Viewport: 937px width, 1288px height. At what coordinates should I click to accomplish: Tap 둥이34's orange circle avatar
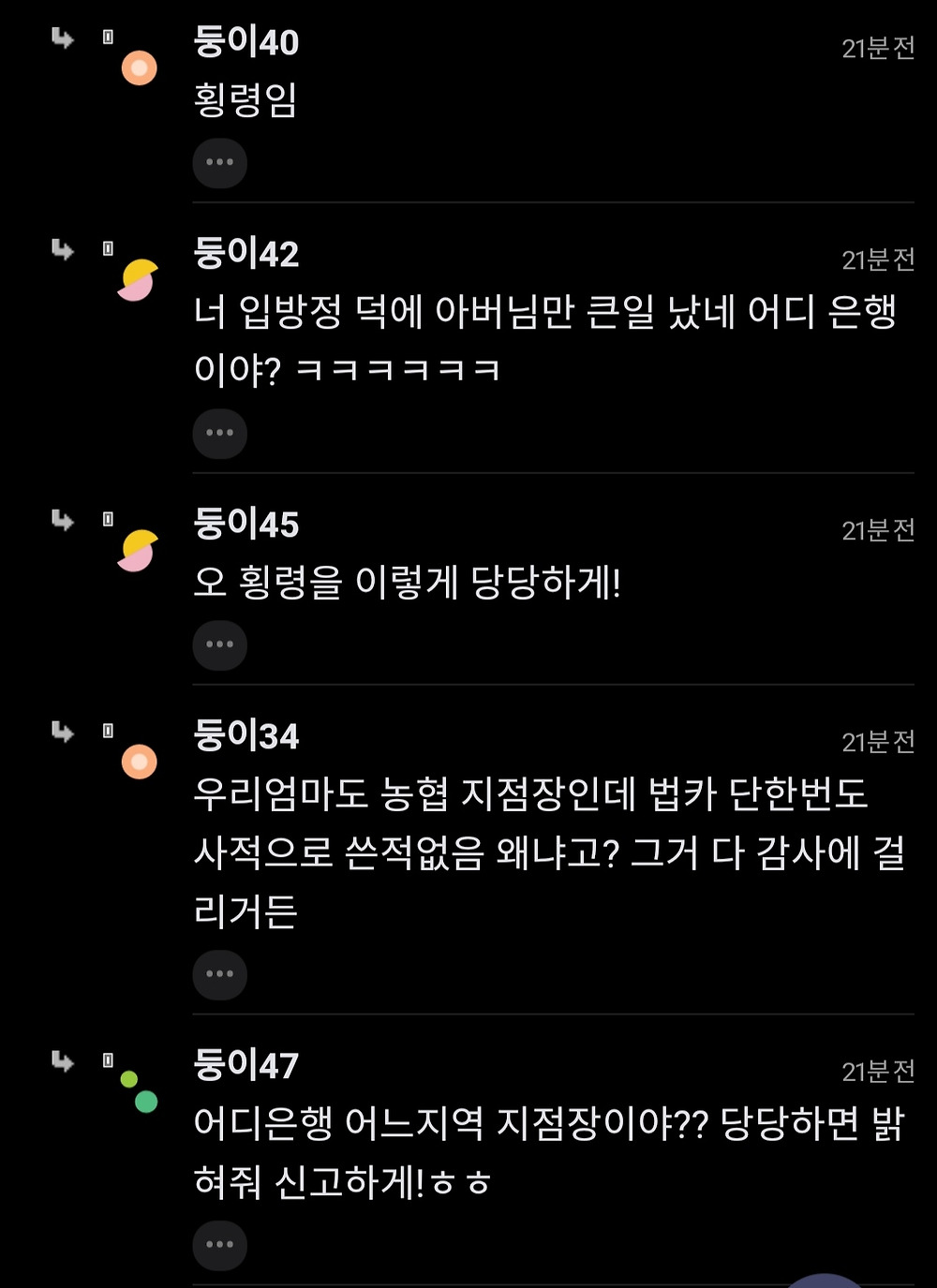click(139, 762)
